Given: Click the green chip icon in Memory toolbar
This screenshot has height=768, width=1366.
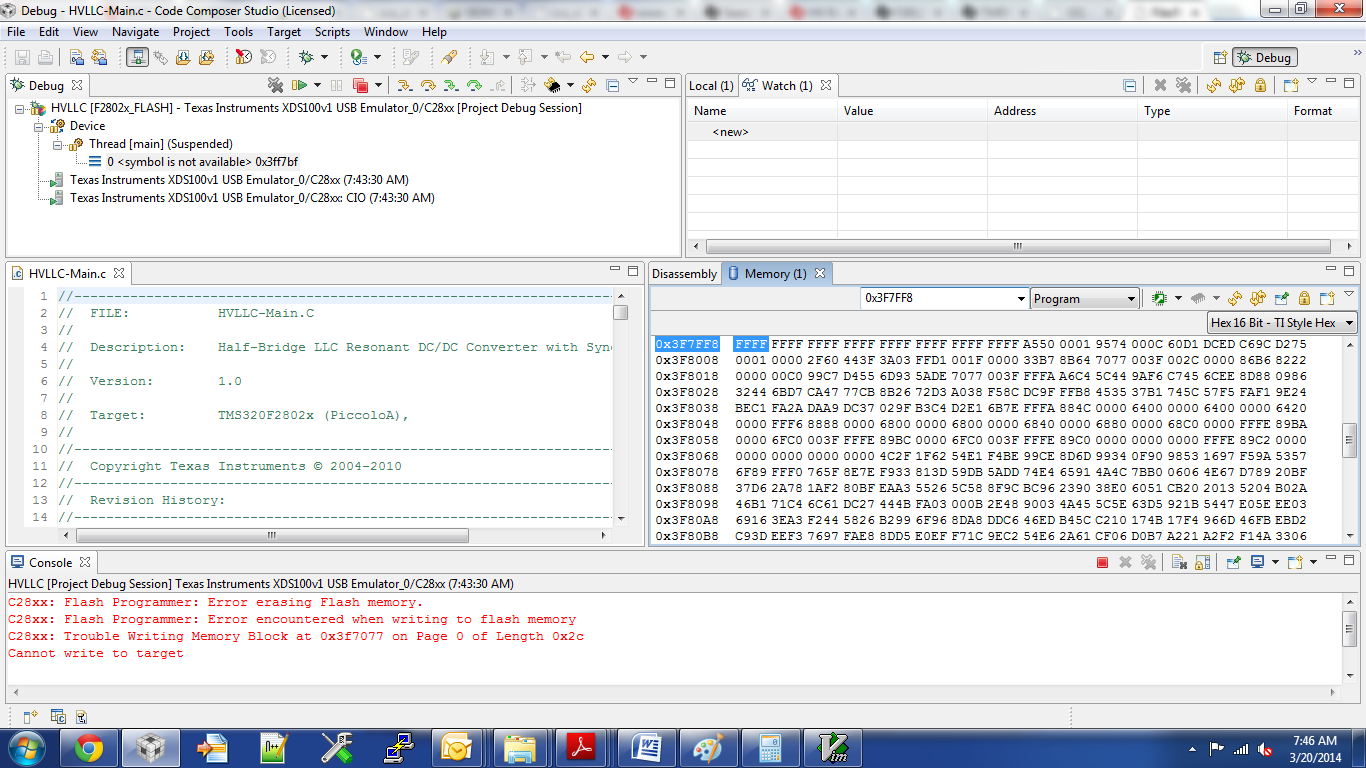Looking at the screenshot, I should [x=1160, y=298].
